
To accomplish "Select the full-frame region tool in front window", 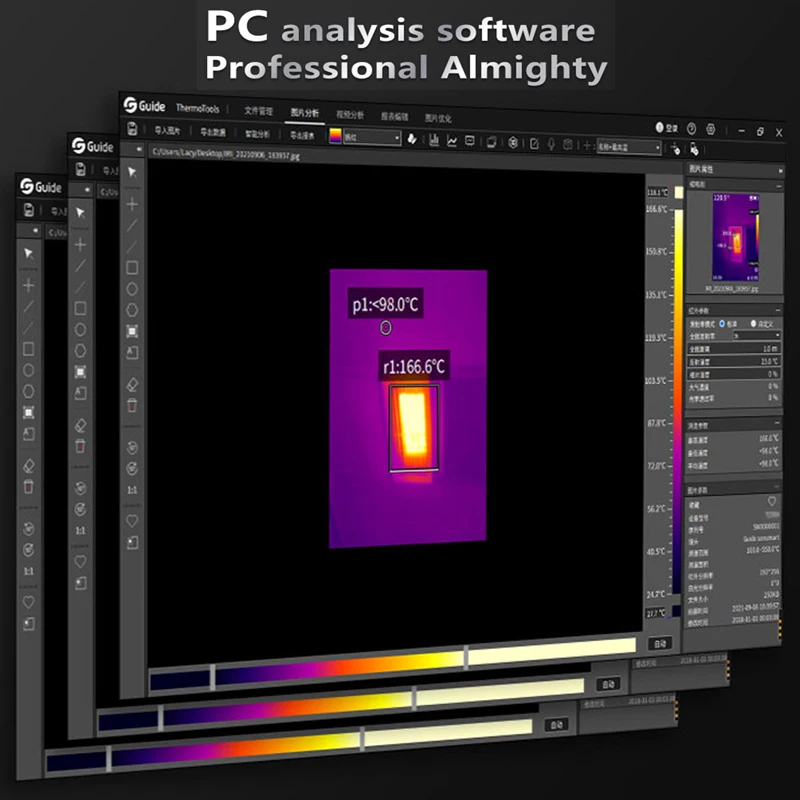I will (132, 331).
